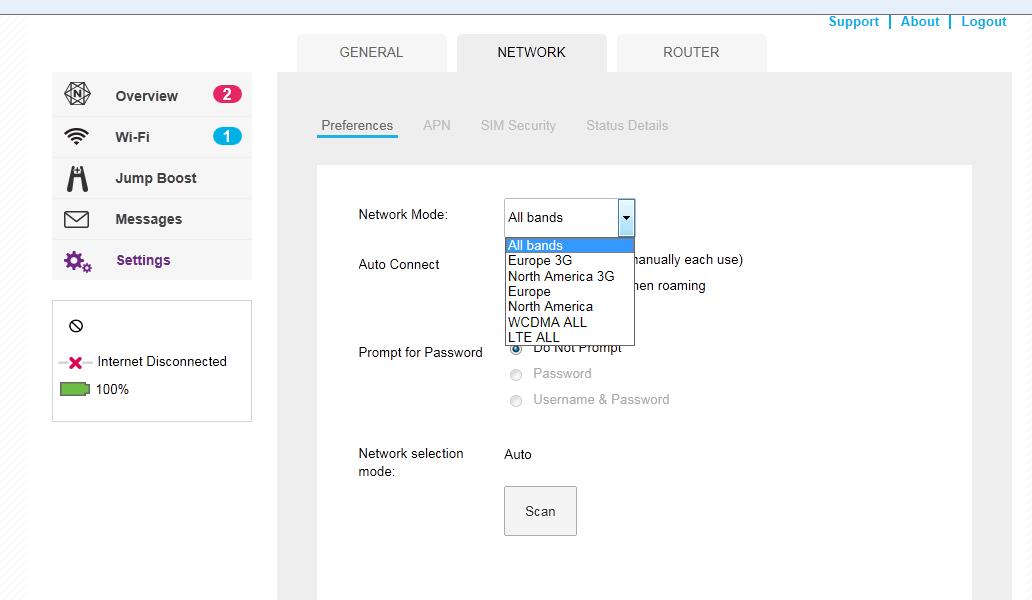Open the Support link
This screenshot has width=1032, height=600.
pos(853,22)
